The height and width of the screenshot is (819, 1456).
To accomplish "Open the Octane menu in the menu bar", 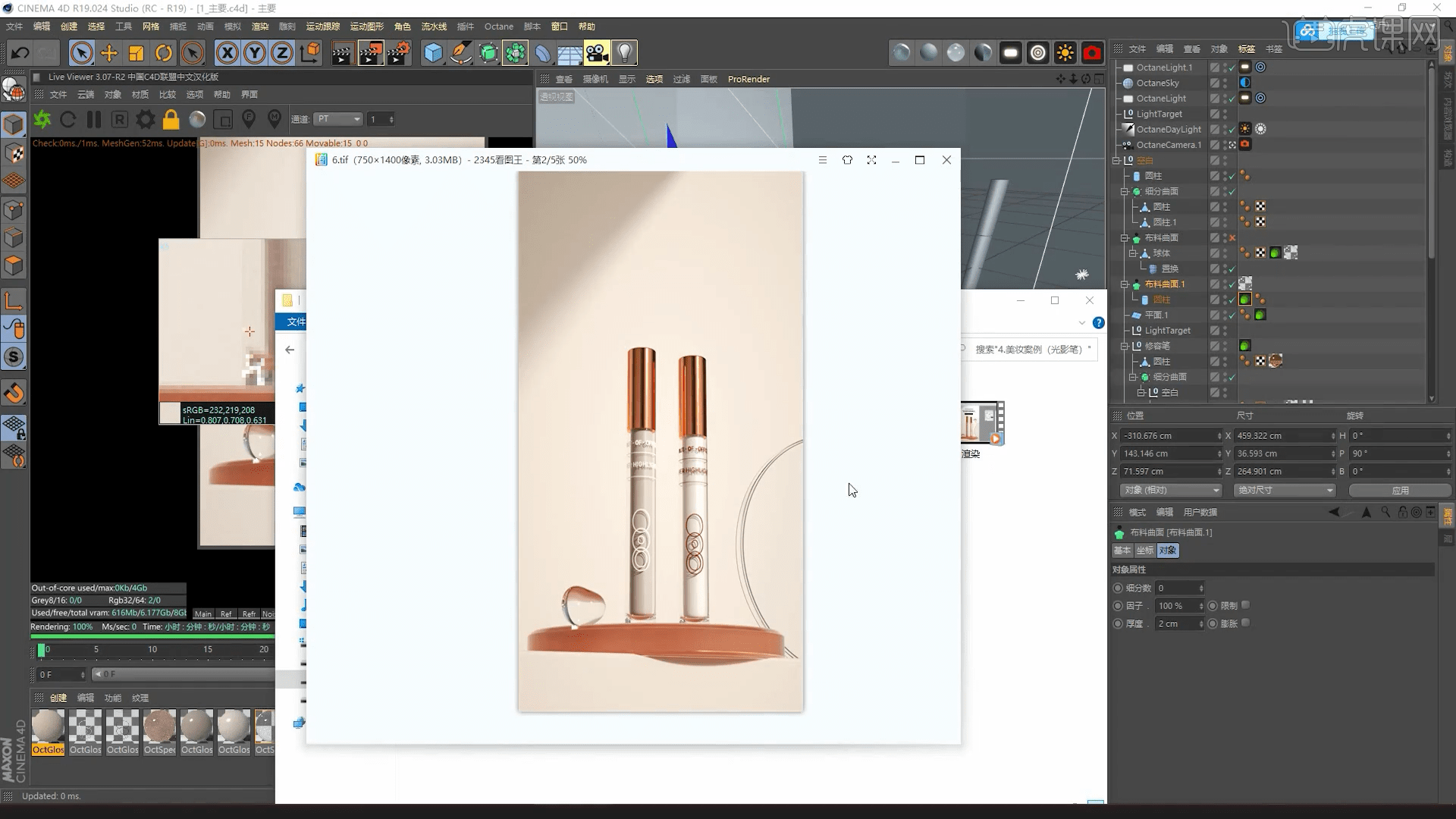I will click(499, 26).
